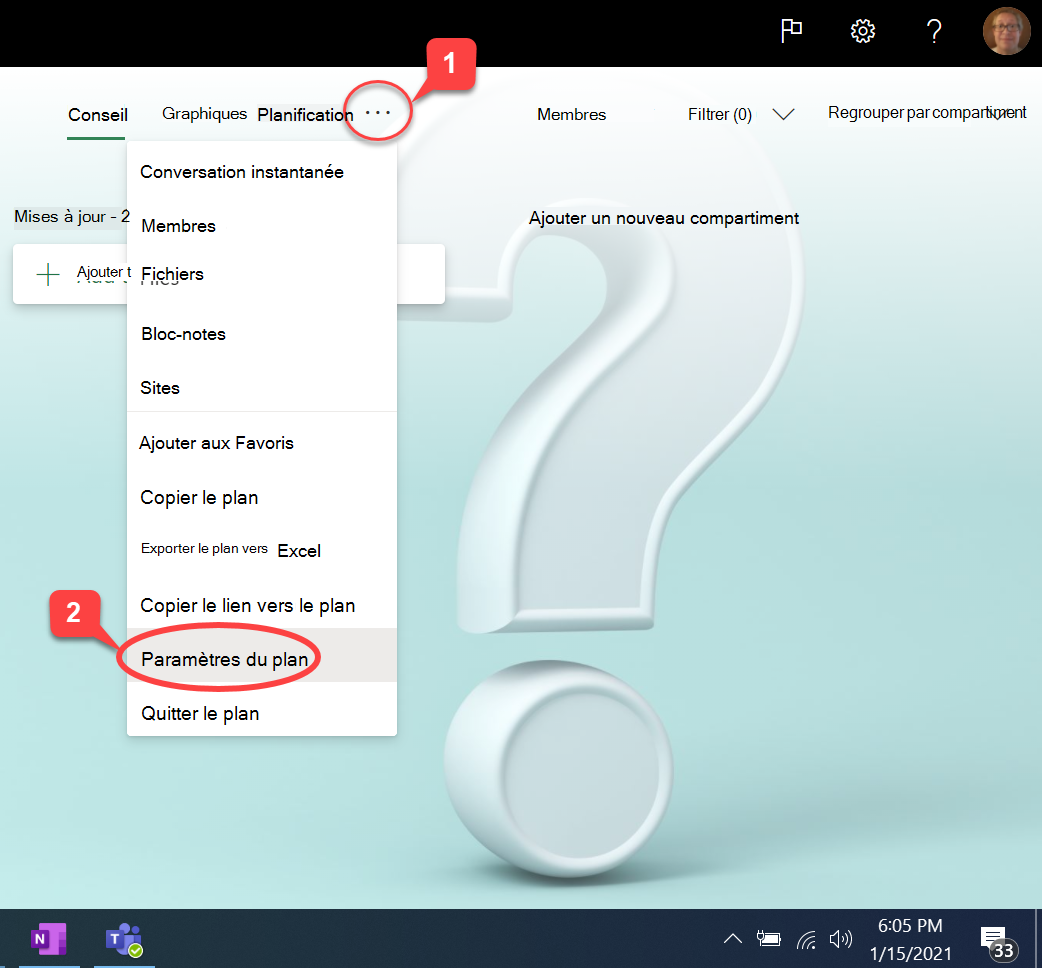Select Fichiers in the menu
Image resolution: width=1042 pixels, height=968 pixels.
click(x=262, y=274)
